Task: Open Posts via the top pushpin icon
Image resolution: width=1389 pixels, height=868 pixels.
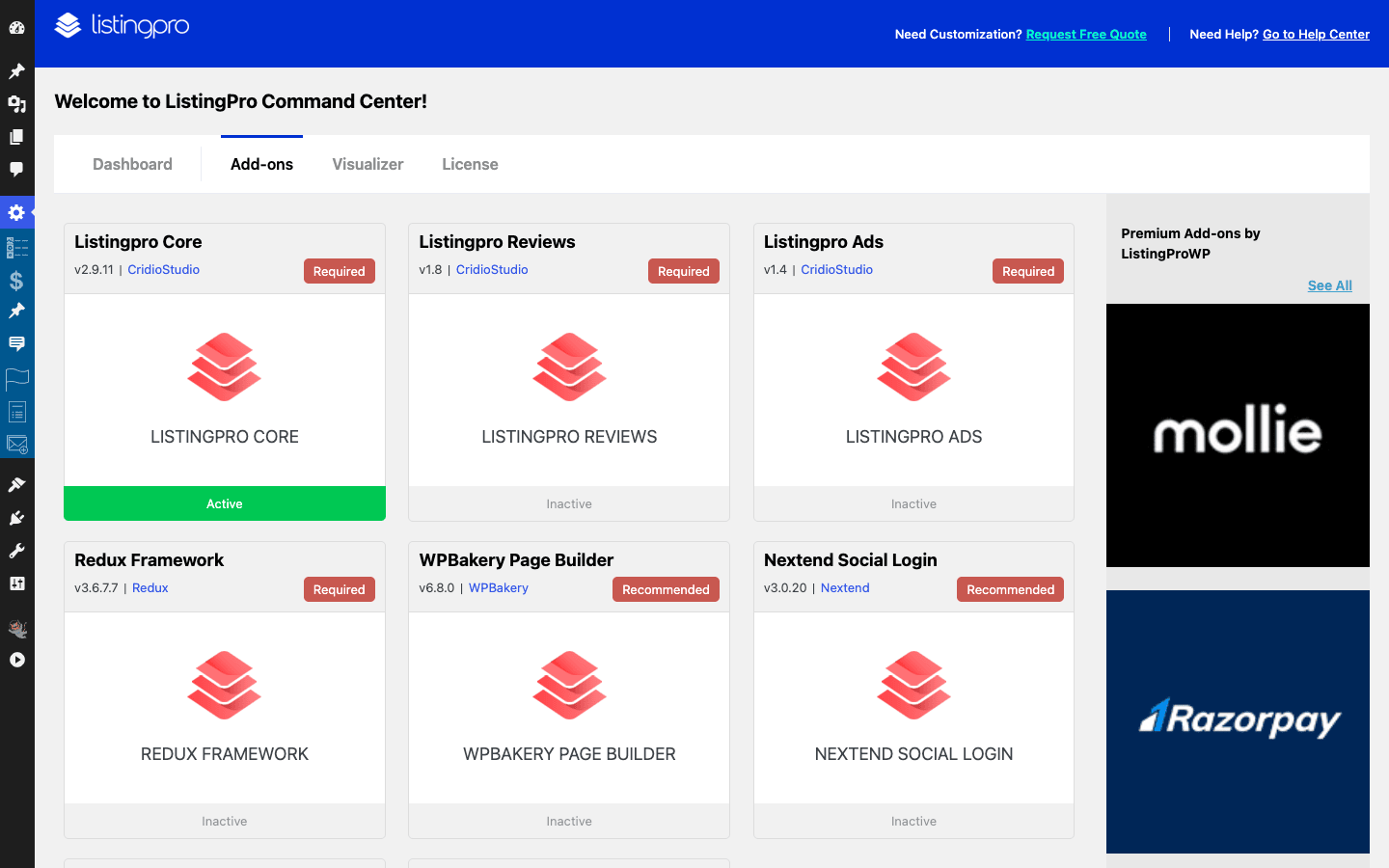Action: pyautogui.click(x=16, y=71)
